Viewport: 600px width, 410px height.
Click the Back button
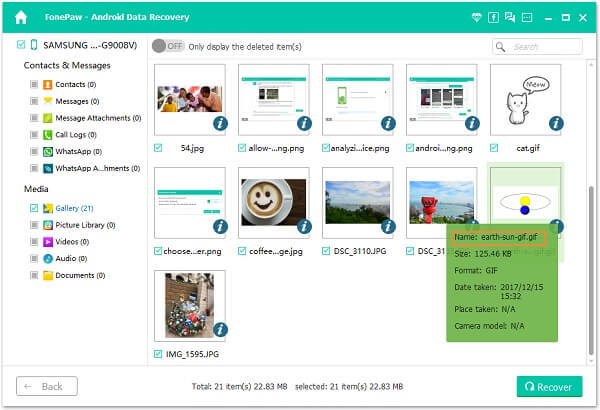(x=47, y=386)
